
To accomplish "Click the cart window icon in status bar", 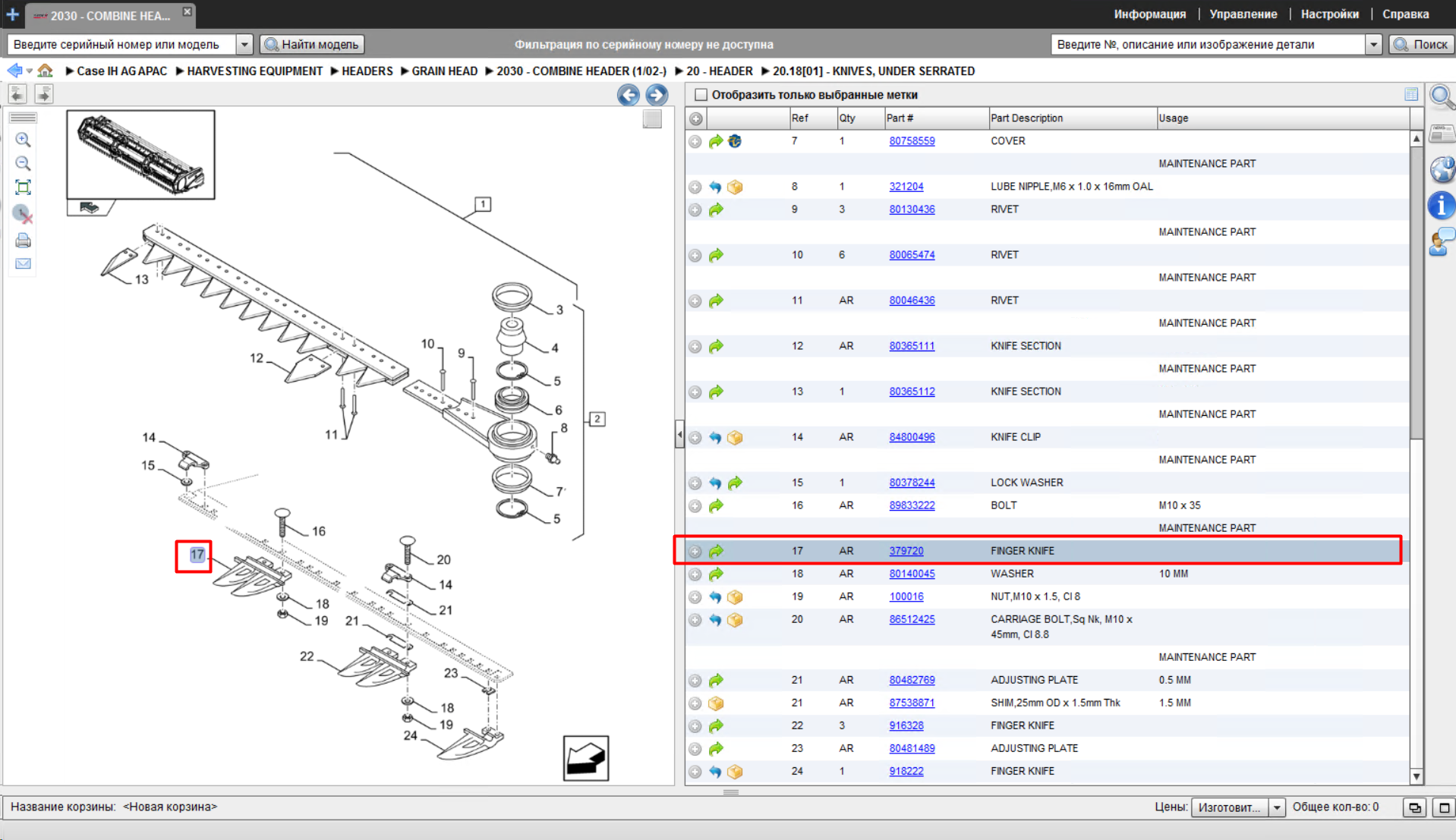I will point(1415,807).
